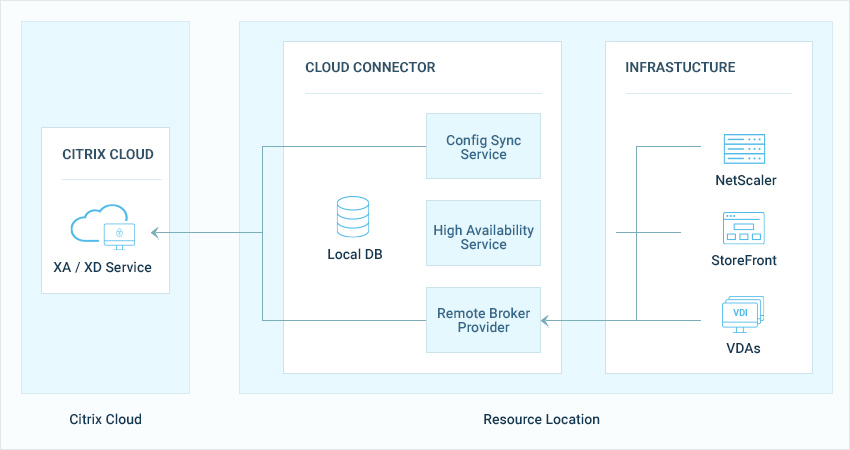Click the Remote Broker Provider box

(484, 320)
